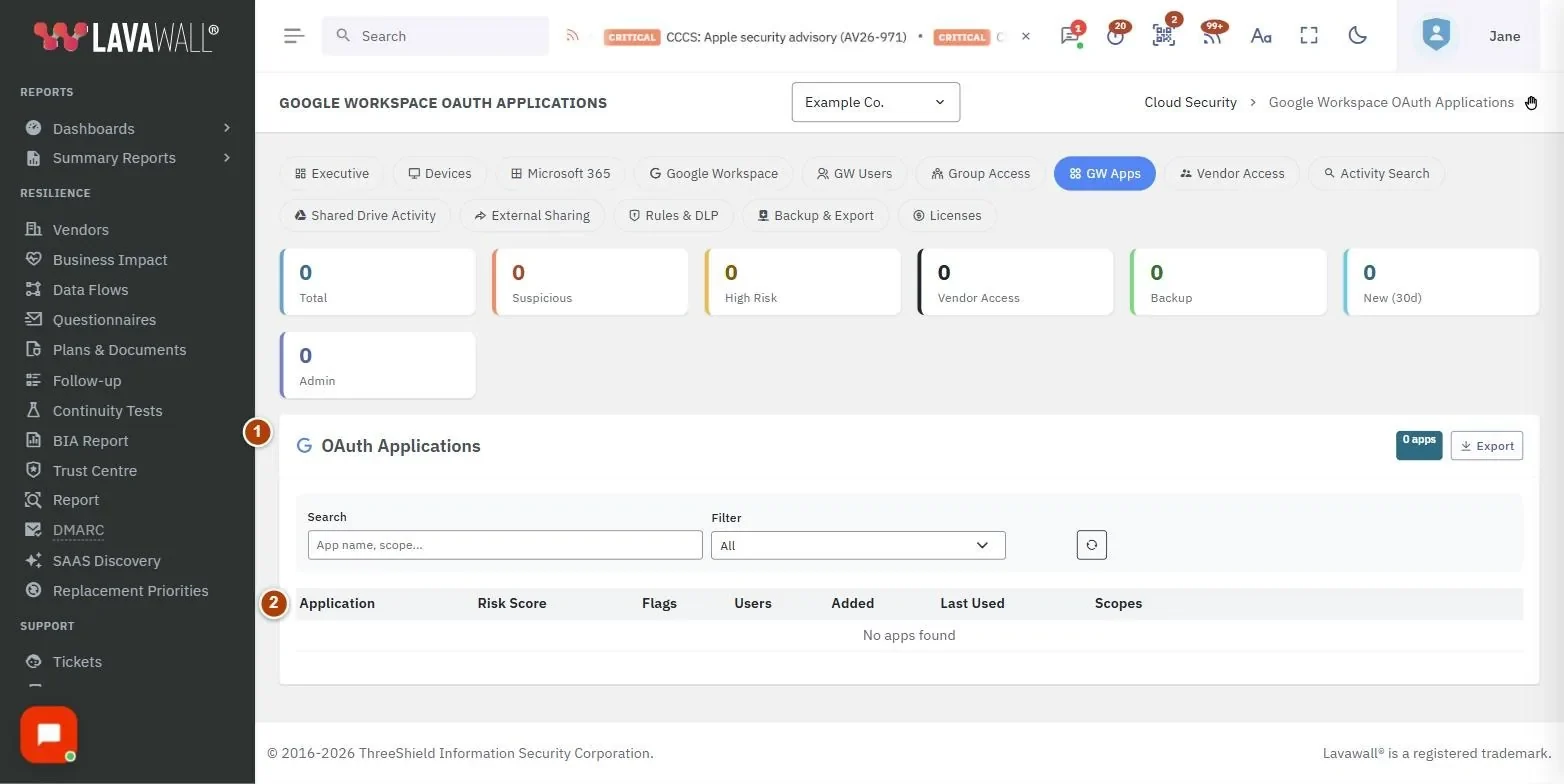Switch to the Group Access tab

point(980,173)
